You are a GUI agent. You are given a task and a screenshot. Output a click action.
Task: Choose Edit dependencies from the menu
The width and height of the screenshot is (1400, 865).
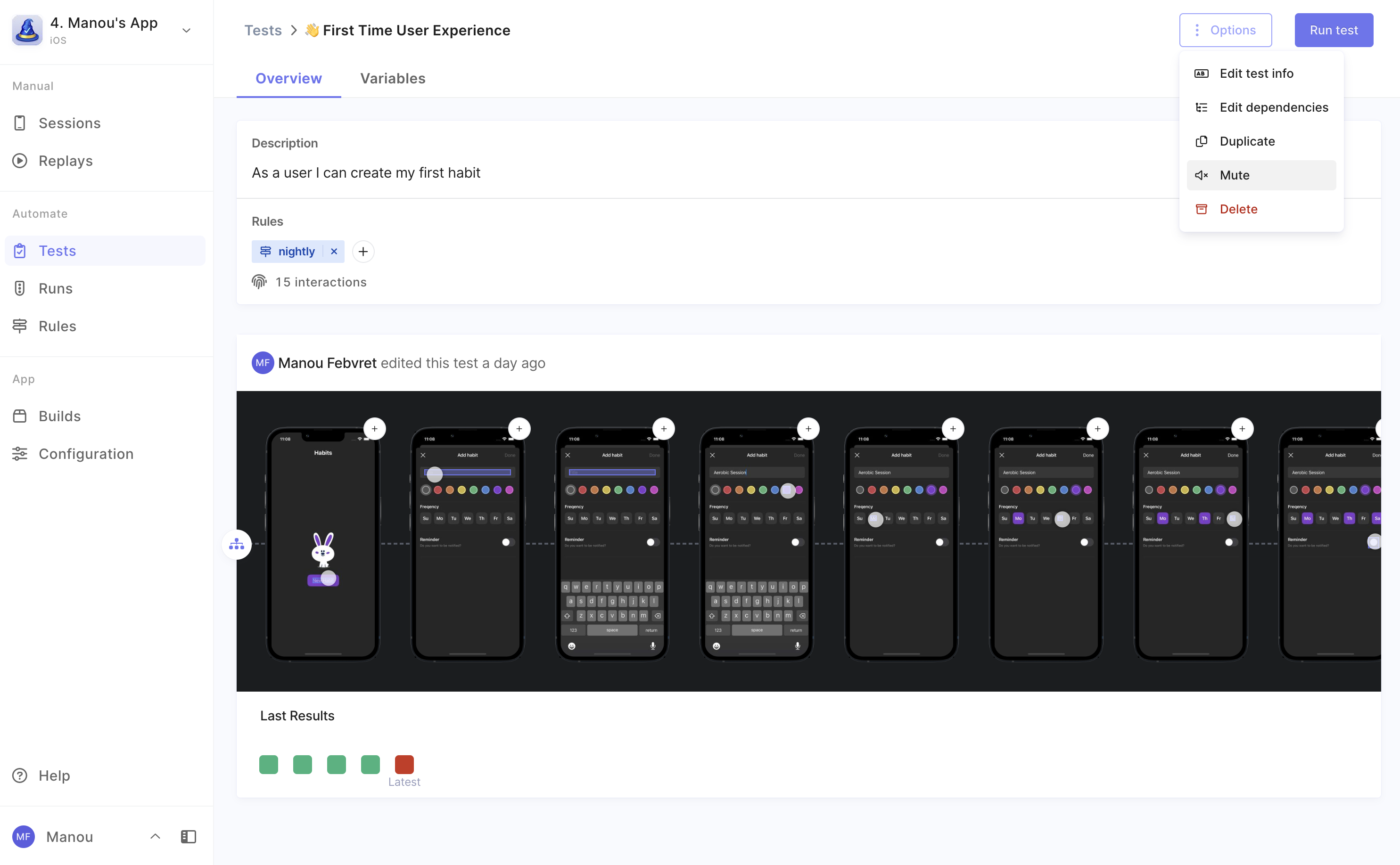(1274, 107)
